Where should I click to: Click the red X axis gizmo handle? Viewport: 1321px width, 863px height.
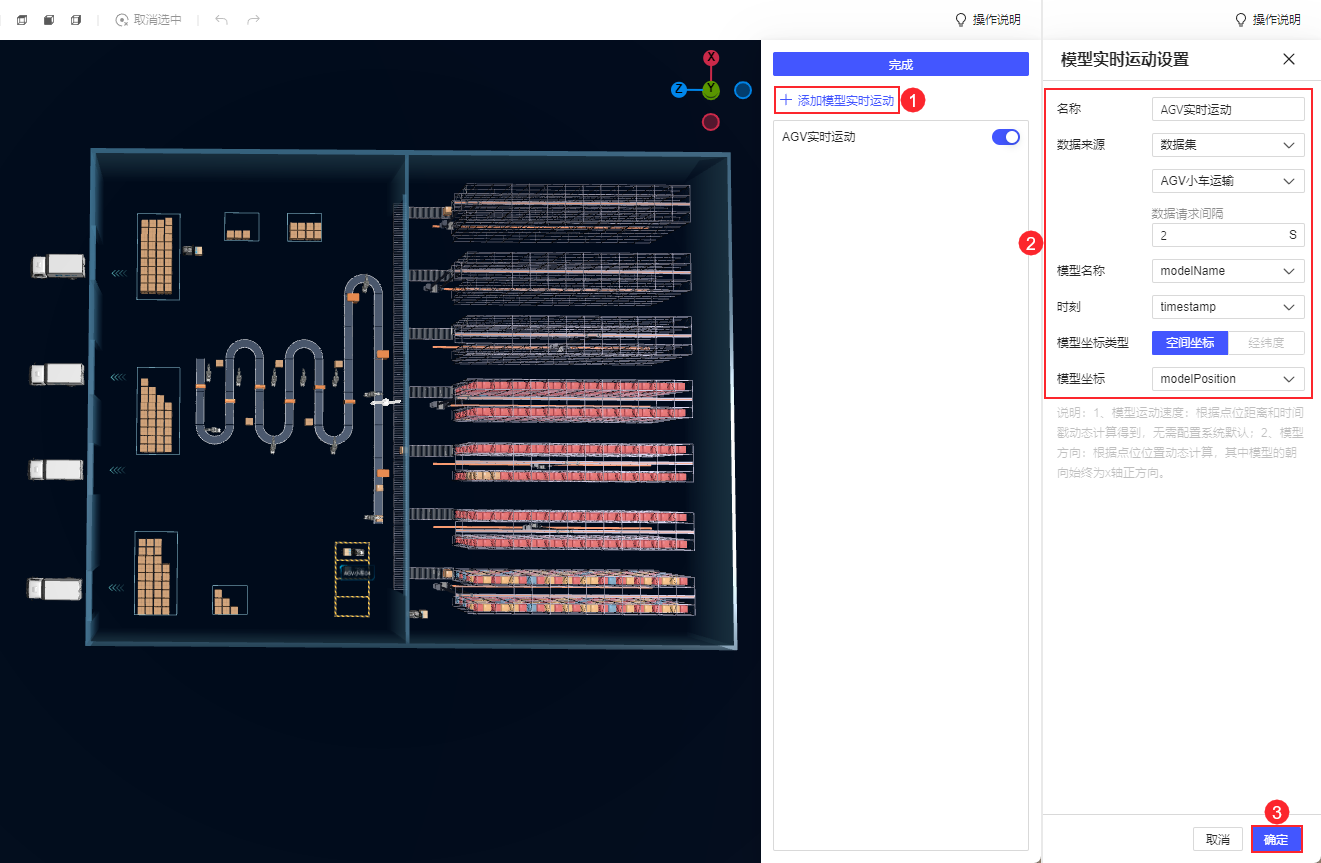click(711, 58)
